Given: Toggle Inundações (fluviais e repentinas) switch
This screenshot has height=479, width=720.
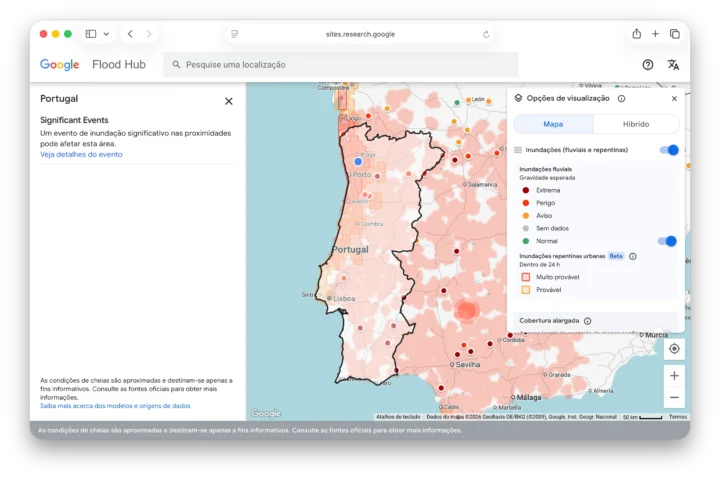Looking at the screenshot, I should tap(668, 150).
